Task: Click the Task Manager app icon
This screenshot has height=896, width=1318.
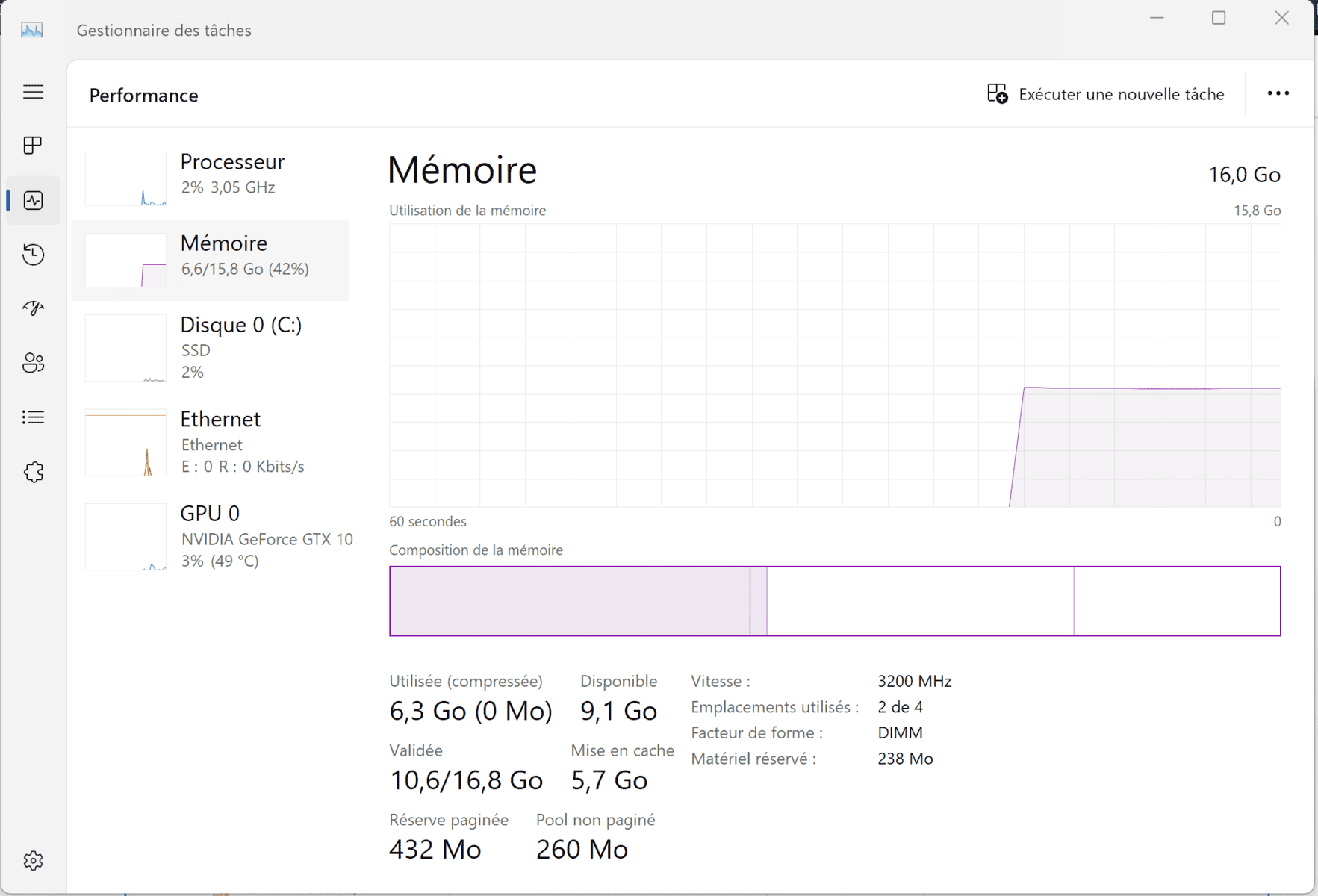Action: 31,30
